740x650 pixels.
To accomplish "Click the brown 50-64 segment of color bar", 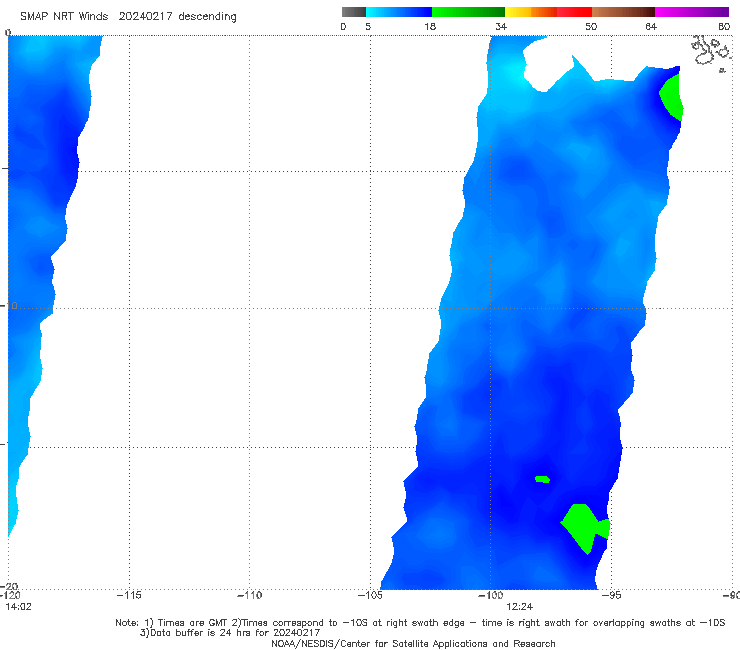I will click(x=623, y=12).
